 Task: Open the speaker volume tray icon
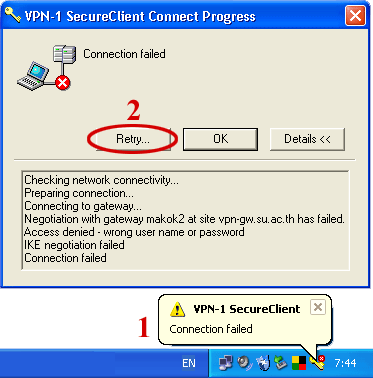pos(244,363)
